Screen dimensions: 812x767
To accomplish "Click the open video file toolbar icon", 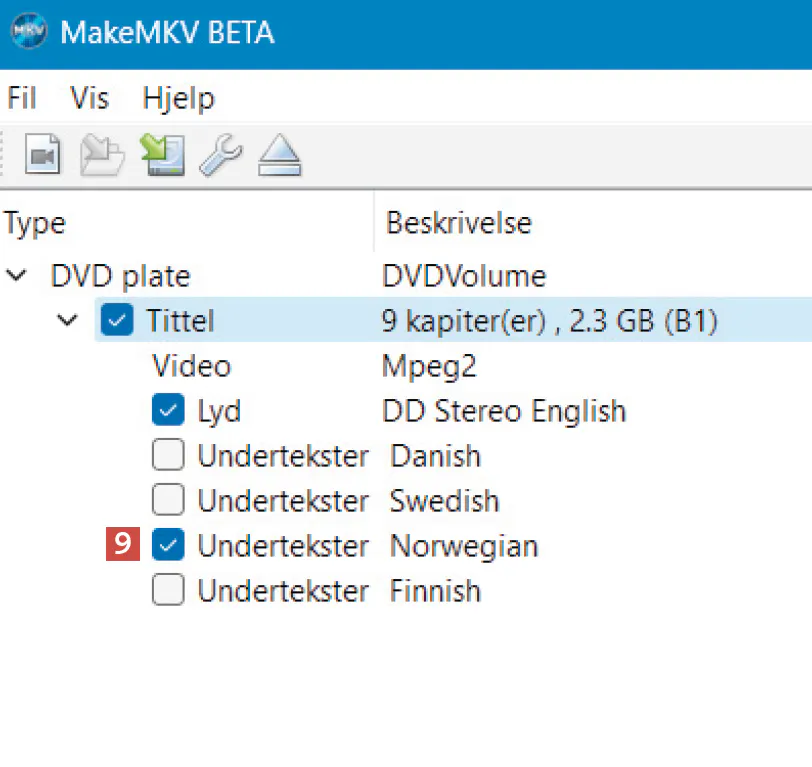I will pyautogui.click(x=43, y=155).
